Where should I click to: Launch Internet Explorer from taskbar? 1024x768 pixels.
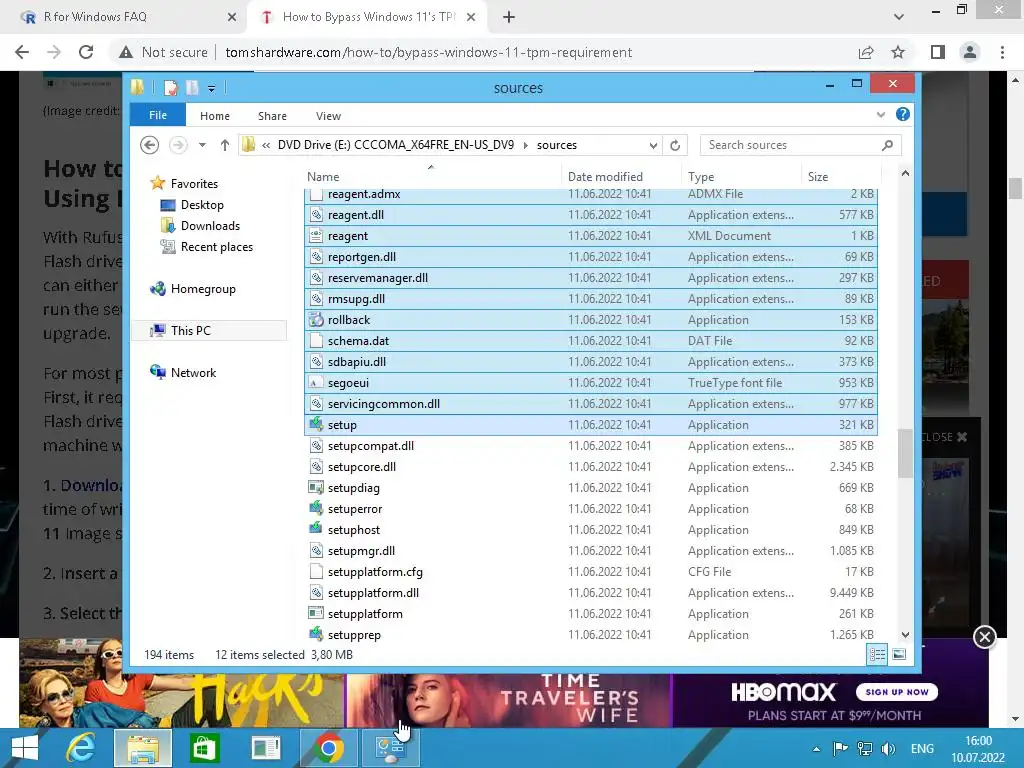point(81,748)
